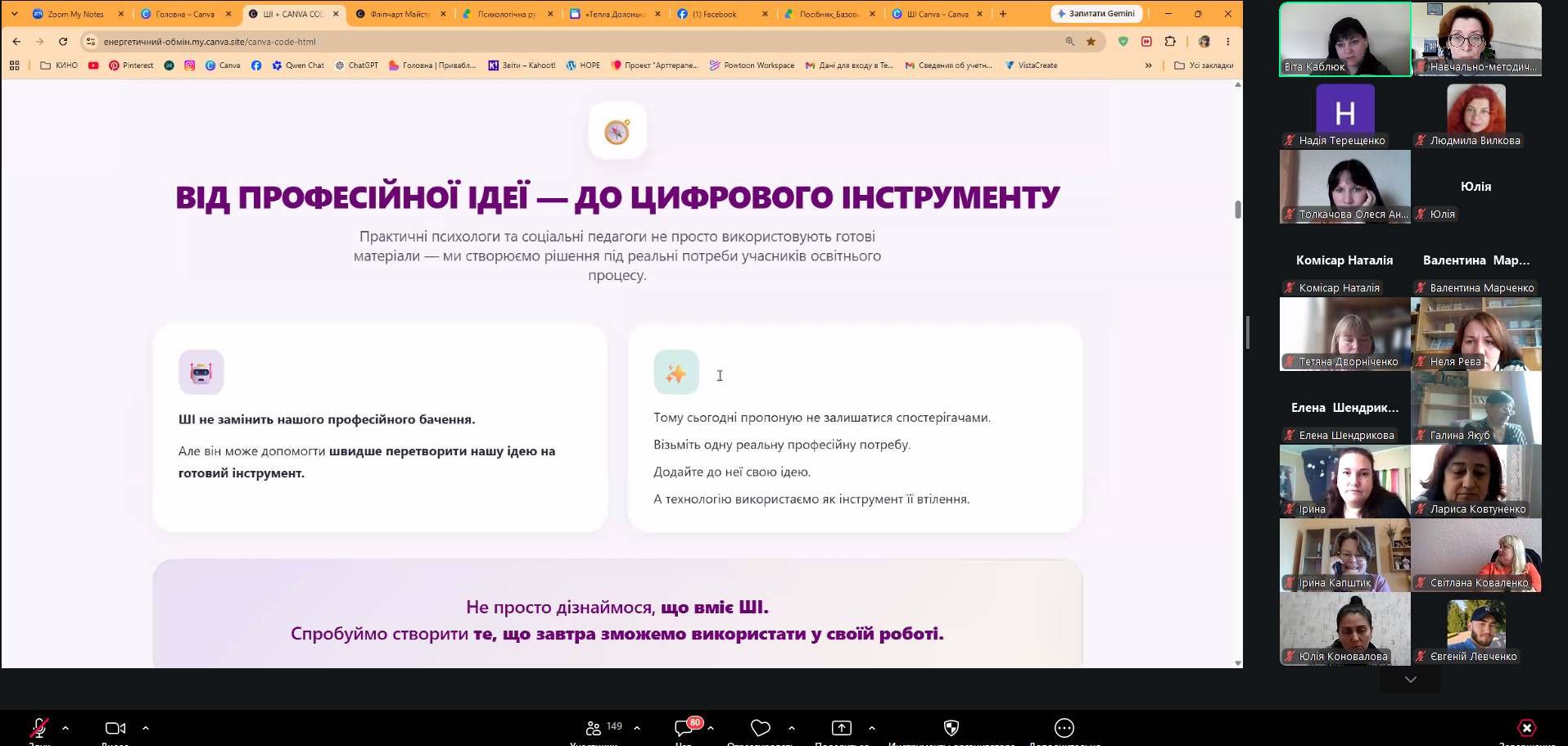The image size is (1568, 746).
Task: Expand audio options arrow beside microphone
Action: coord(66,727)
